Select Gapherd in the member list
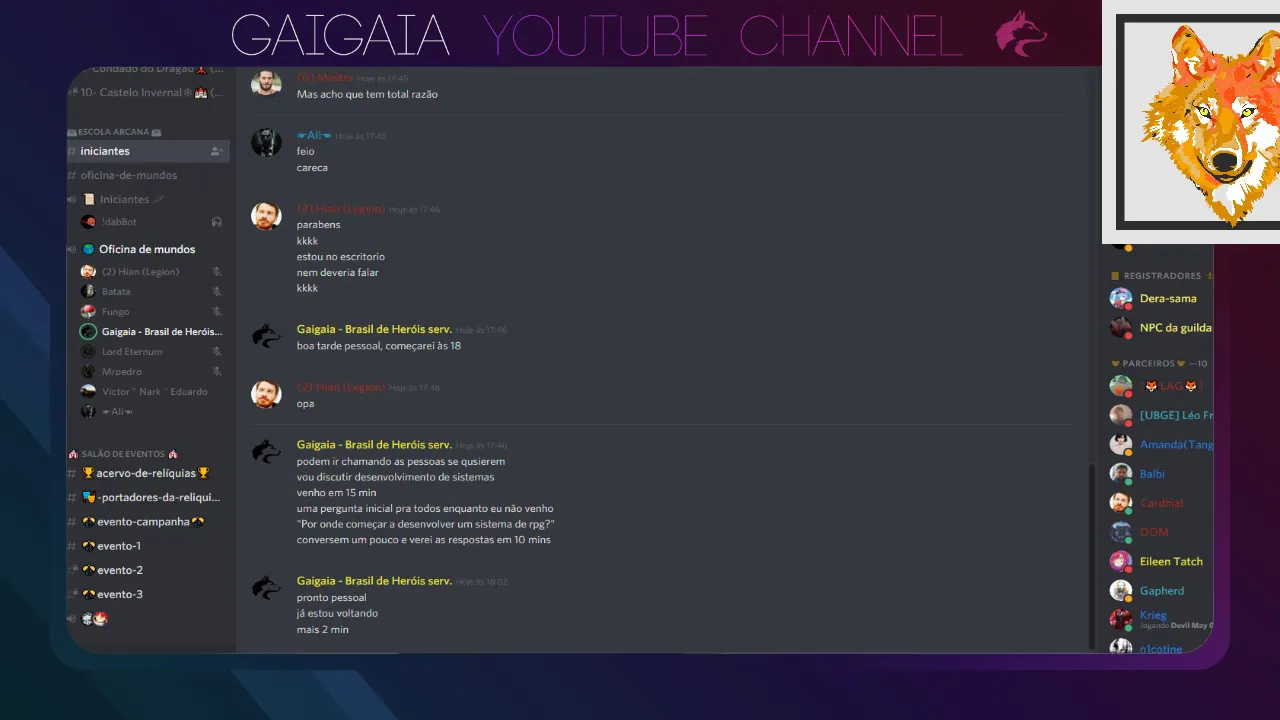1280x720 pixels. 1161,590
